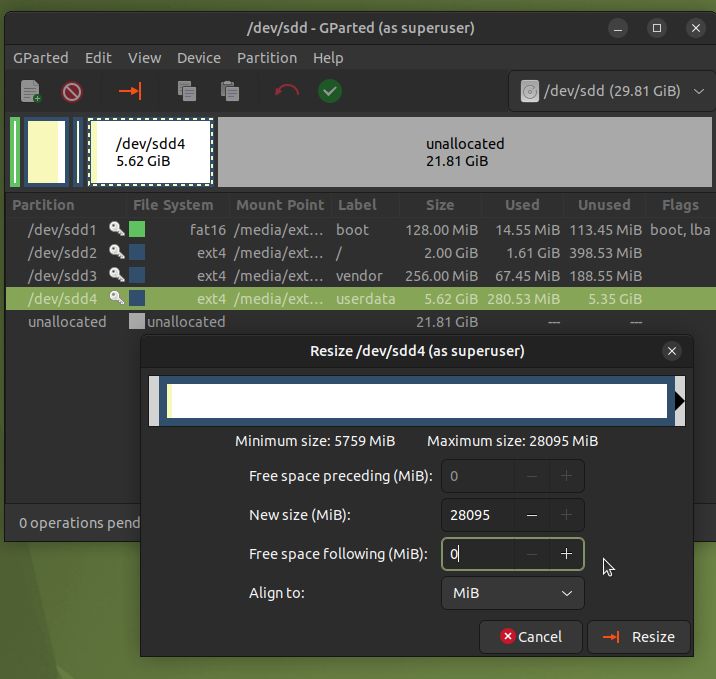Open the View menu
This screenshot has height=679, width=716.
point(144,58)
